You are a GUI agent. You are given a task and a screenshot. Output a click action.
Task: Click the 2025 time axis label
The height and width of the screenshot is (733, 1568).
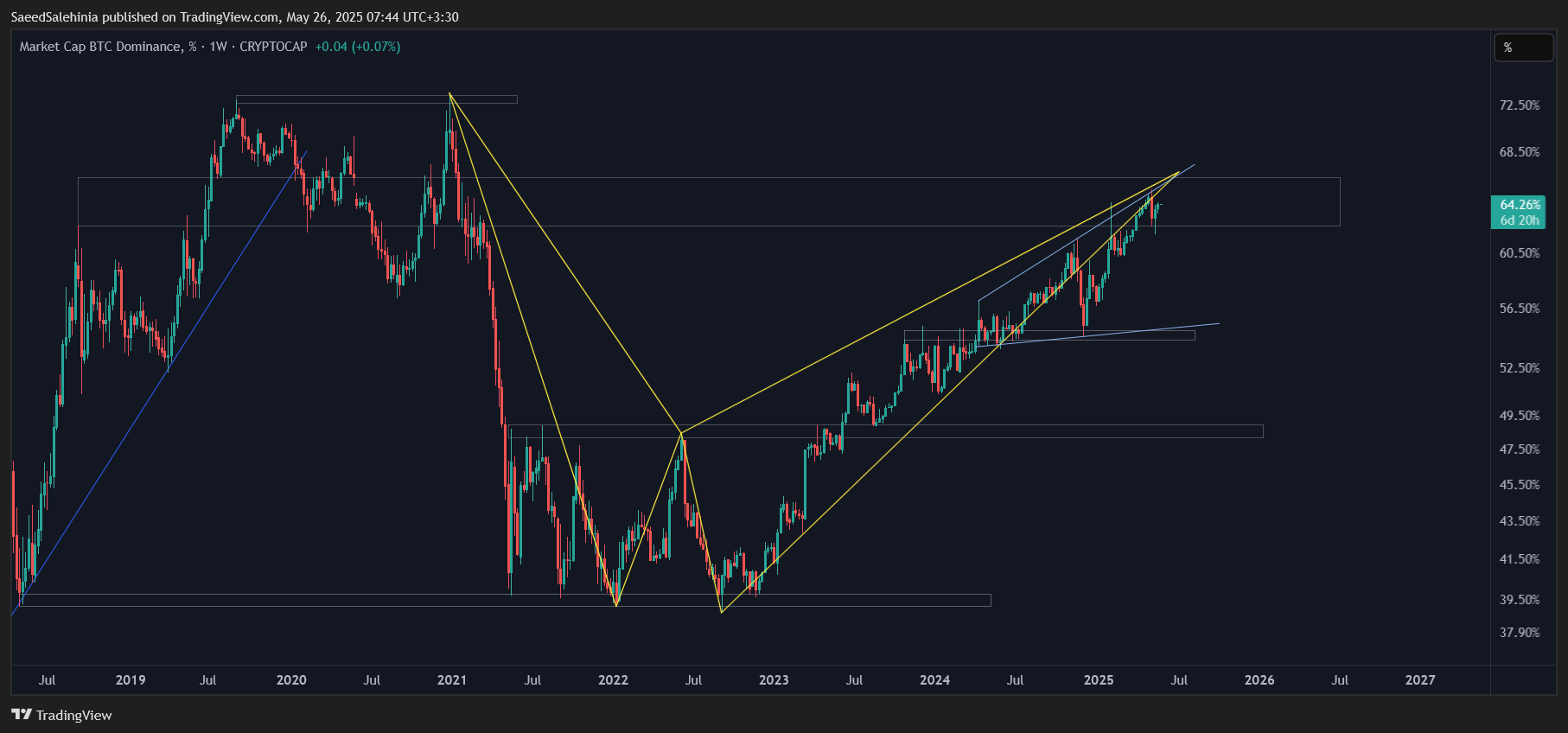(x=1099, y=680)
